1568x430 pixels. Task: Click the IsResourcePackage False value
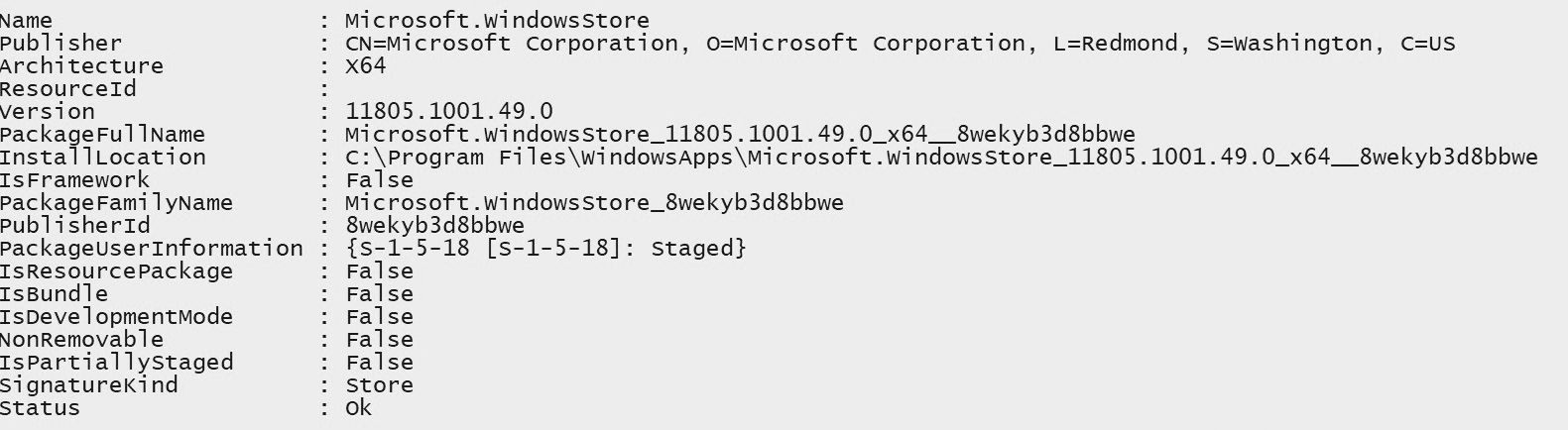[379, 271]
